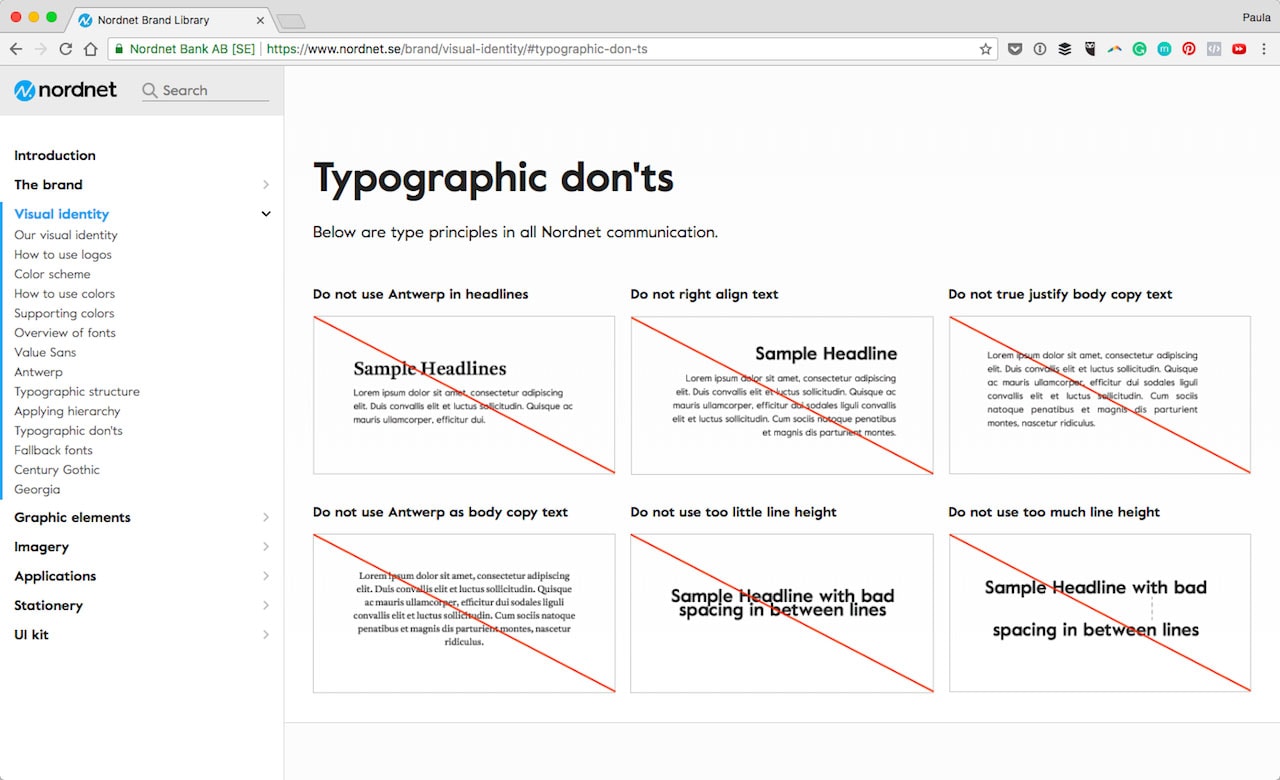
Task: Reload the current page
Action: coord(66,48)
